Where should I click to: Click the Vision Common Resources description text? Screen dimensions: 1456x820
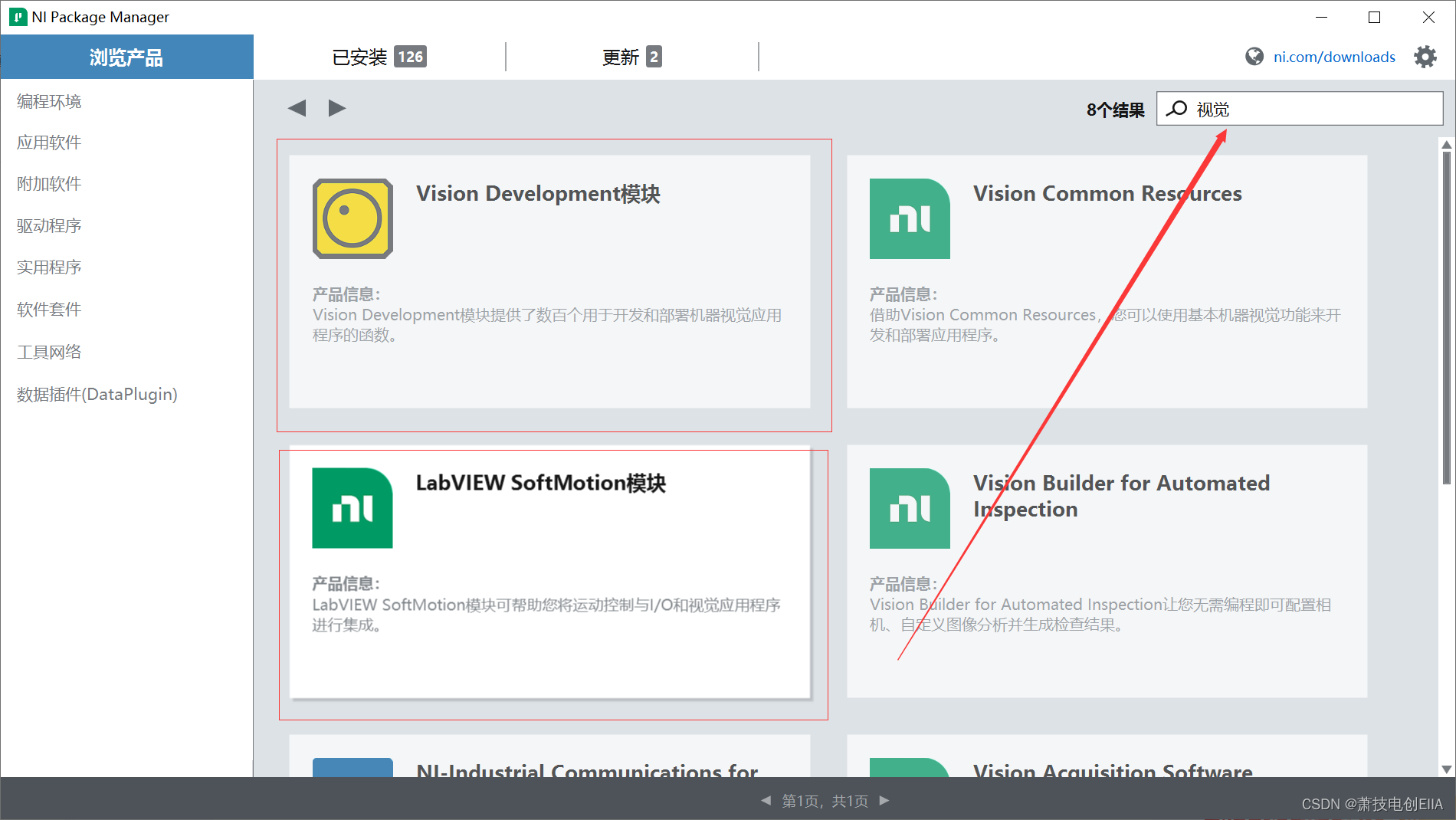pyautogui.click(x=1105, y=325)
